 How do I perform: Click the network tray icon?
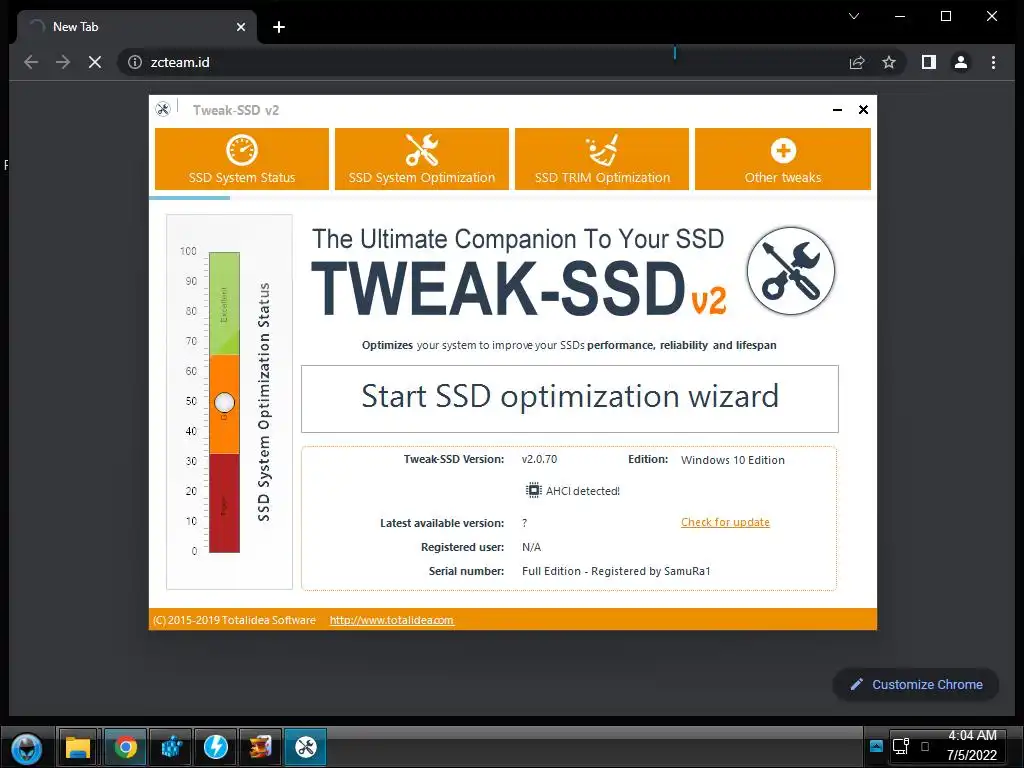pos(901,746)
